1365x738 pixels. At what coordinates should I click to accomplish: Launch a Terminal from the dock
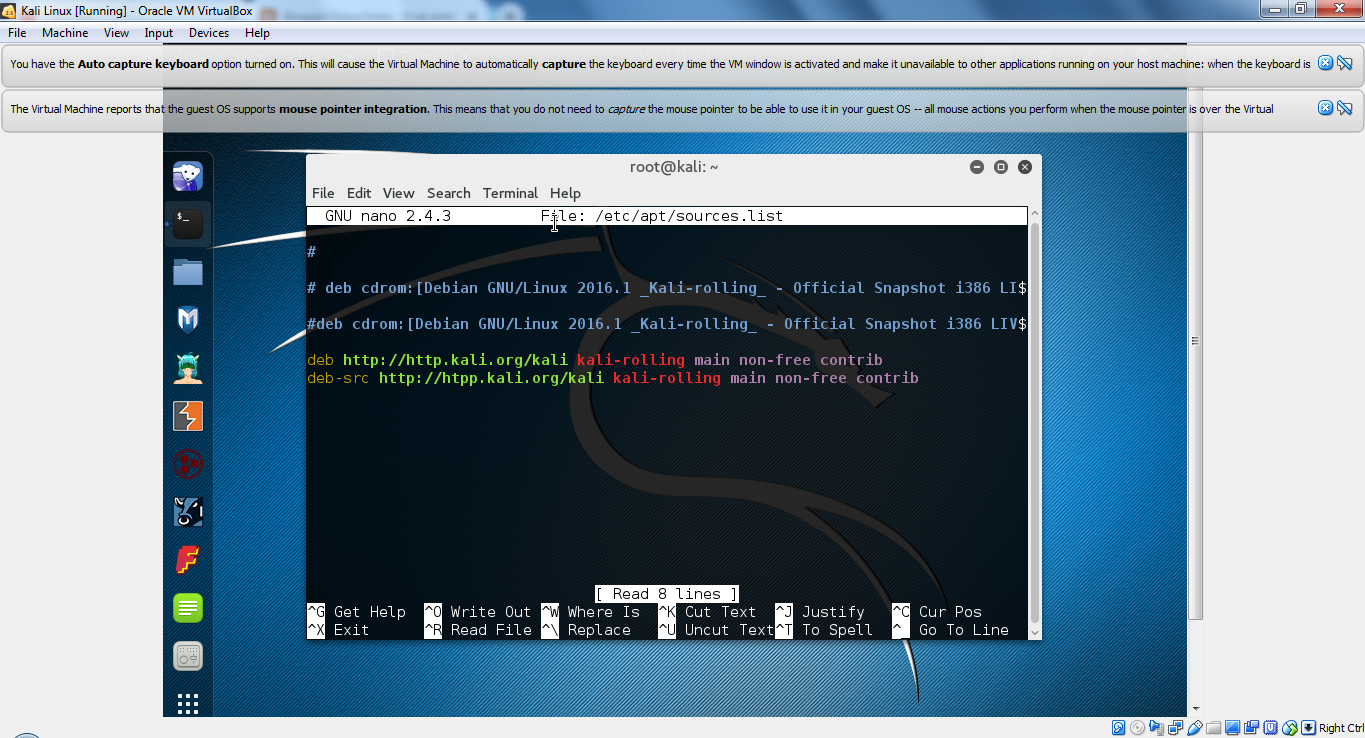click(x=187, y=222)
